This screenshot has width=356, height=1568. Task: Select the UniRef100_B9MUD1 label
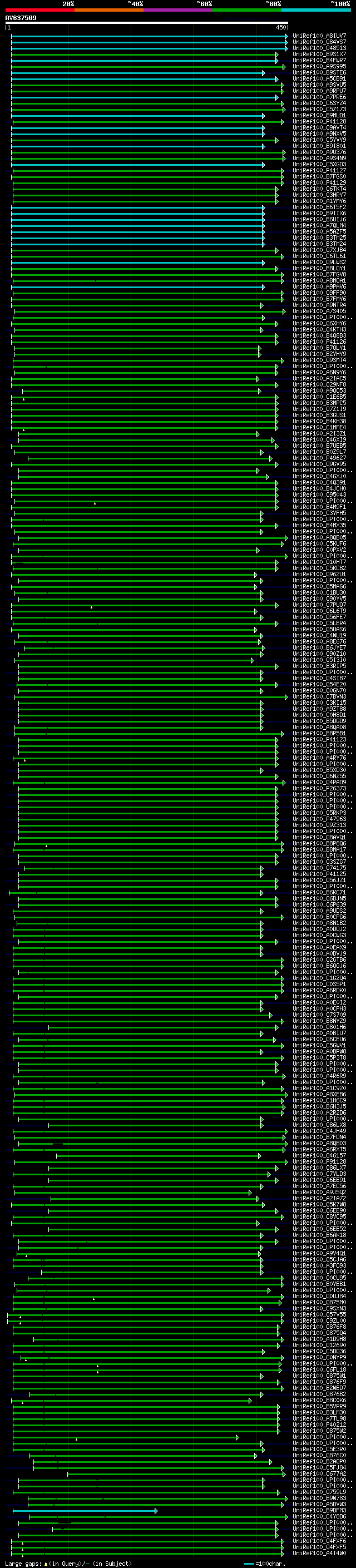[x=319, y=115]
